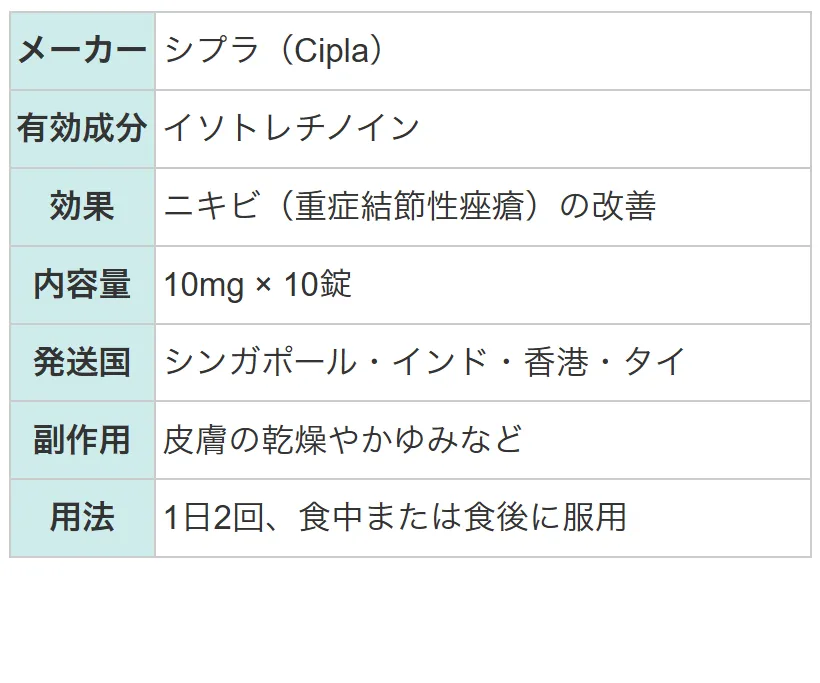The height and width of the screenshot is (683, 820).
Task: Click the 有効成分 header cell
Action: coord(83,129)
